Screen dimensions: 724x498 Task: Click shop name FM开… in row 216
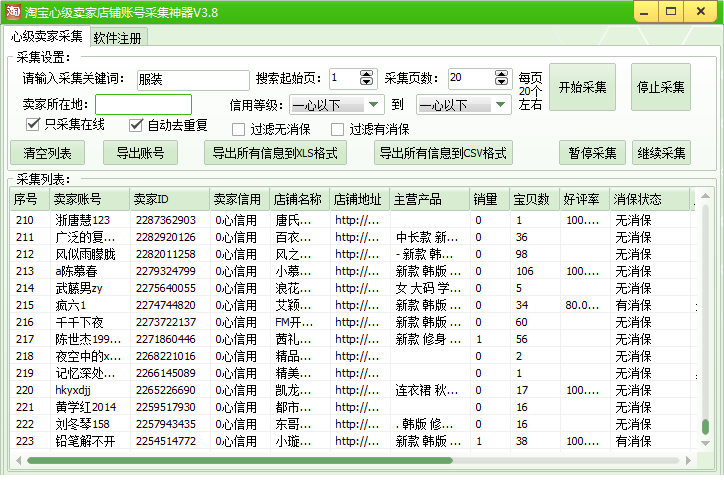point(294,322)
